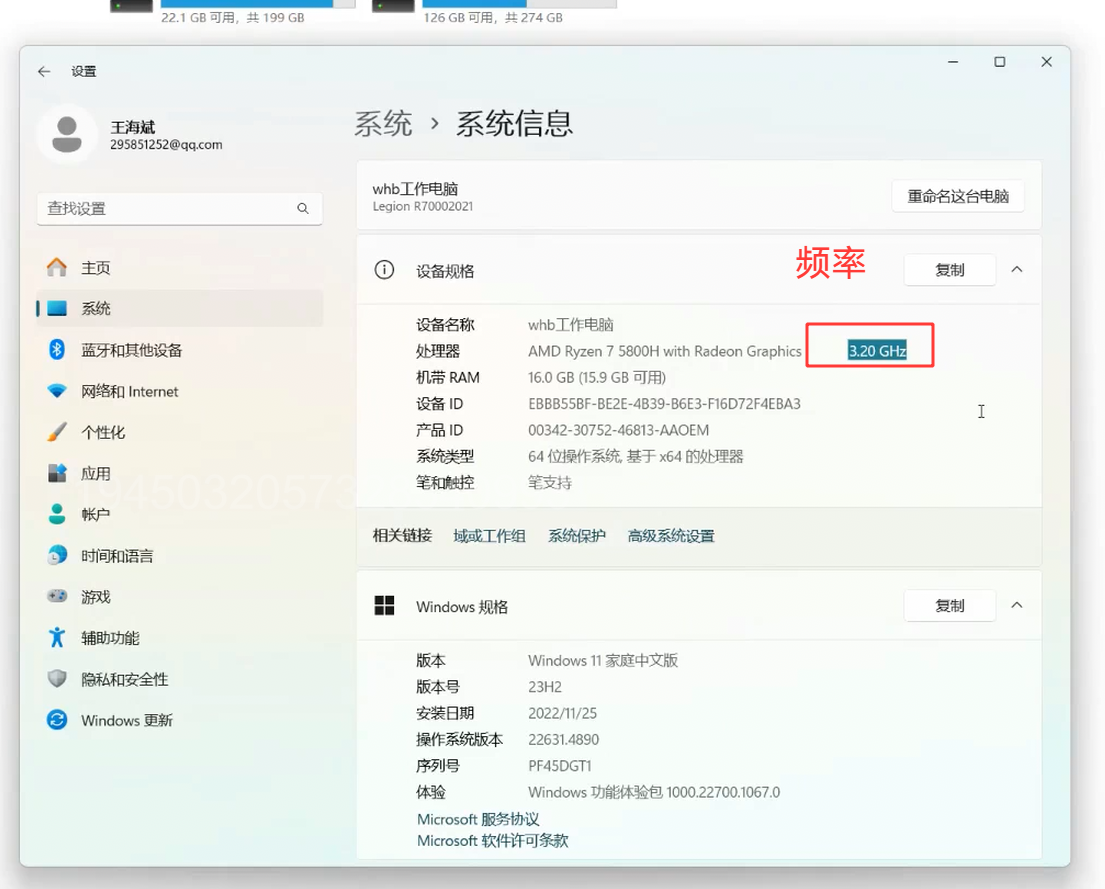Copy device specs with 设备规格 复制 button
The image size is (1105, 889).
point(950,270)
